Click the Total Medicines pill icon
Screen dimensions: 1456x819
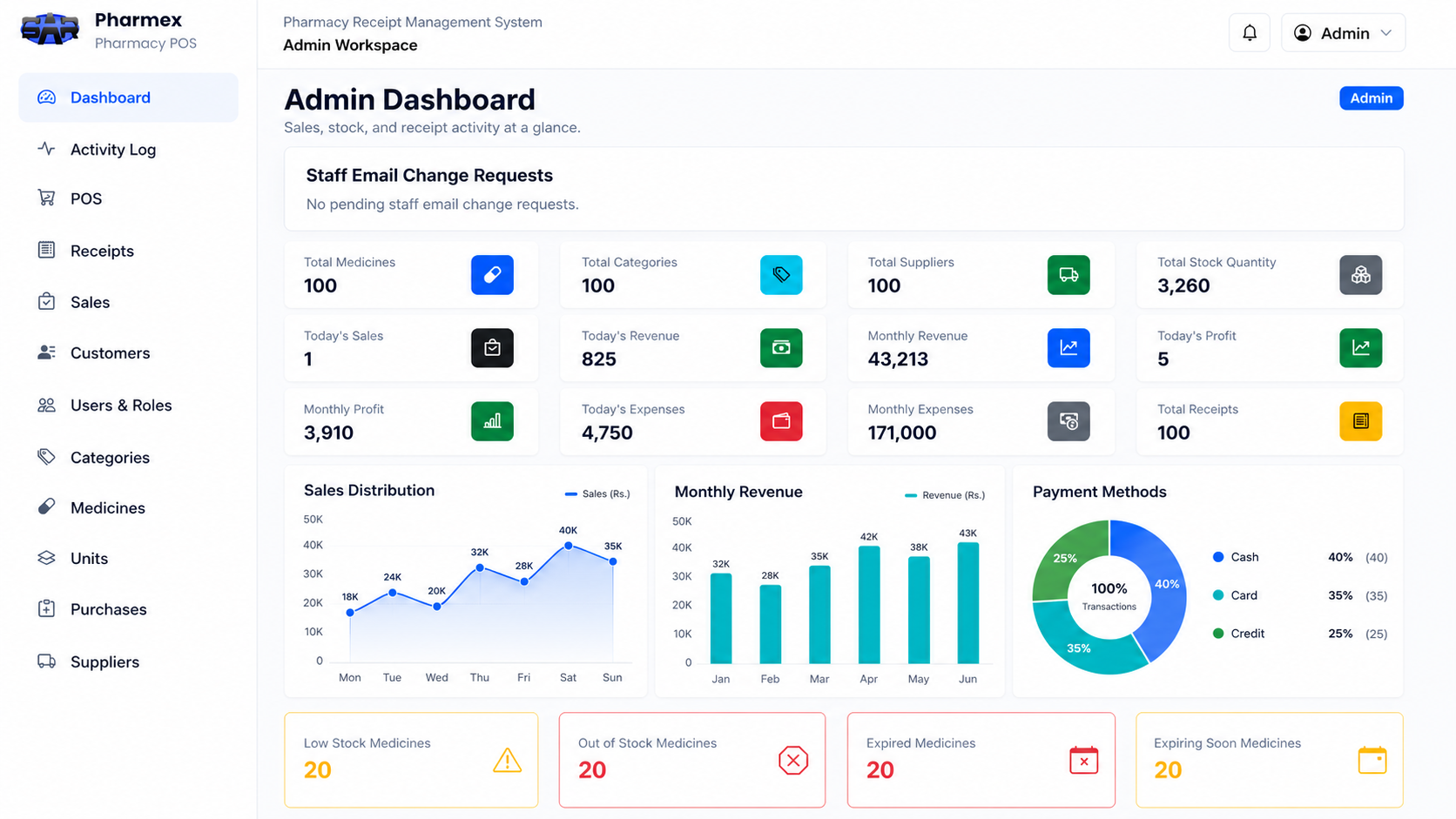pos(492,275)
